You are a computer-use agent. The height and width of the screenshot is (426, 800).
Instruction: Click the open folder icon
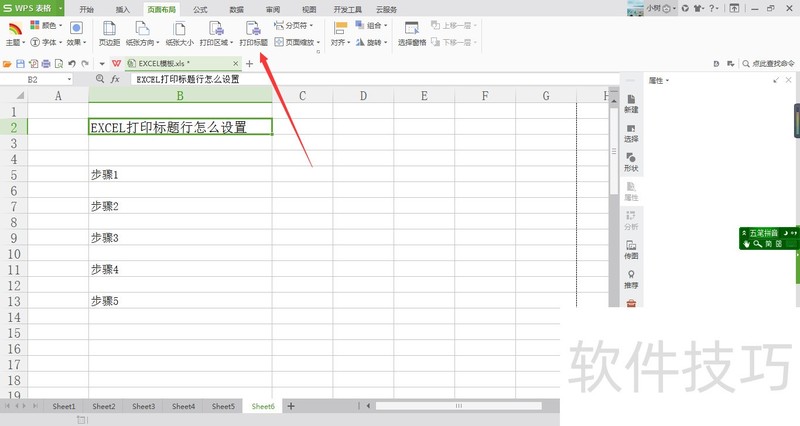[x=7, y=64]
